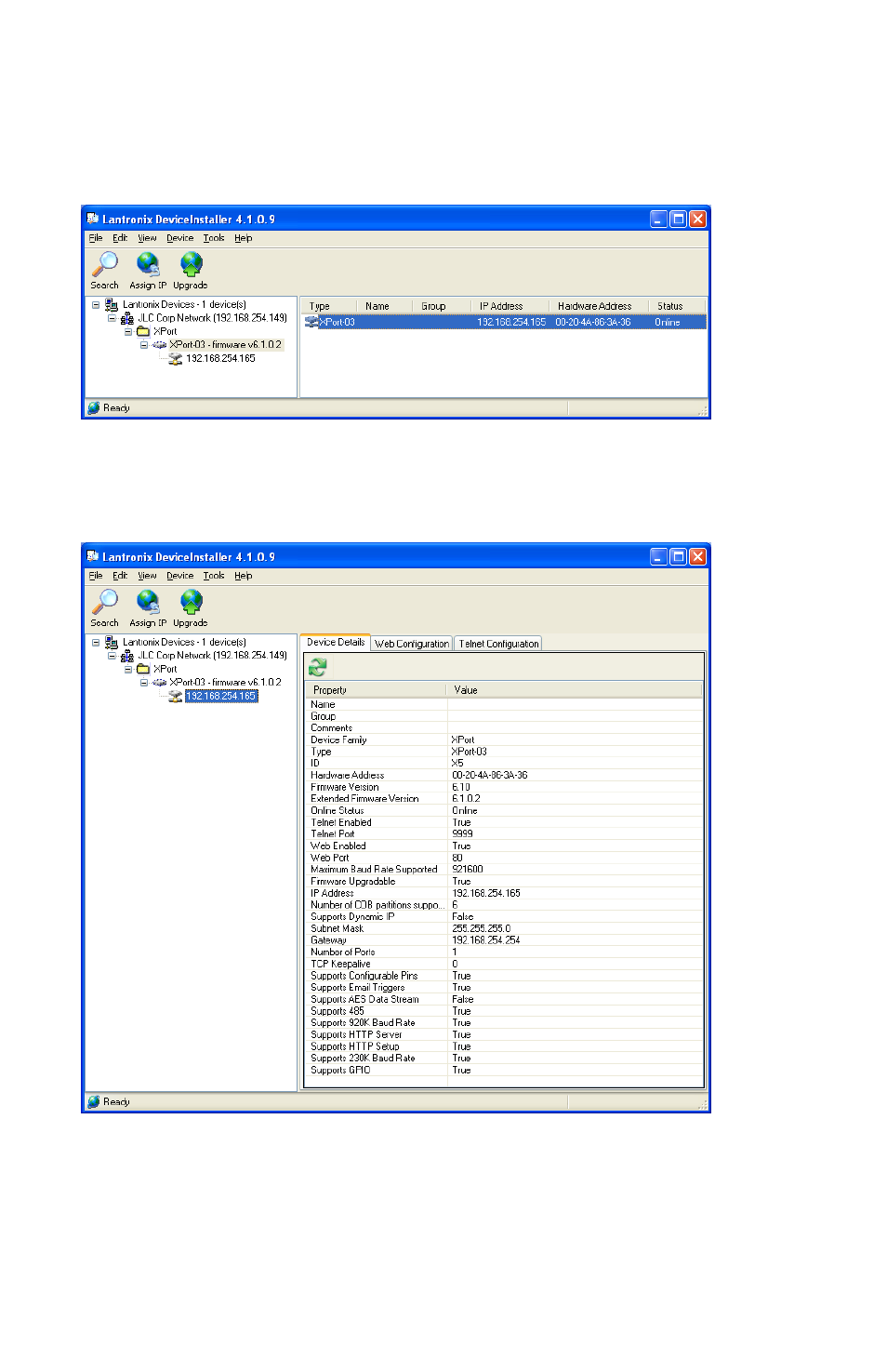Select Gateway property row

503,939
